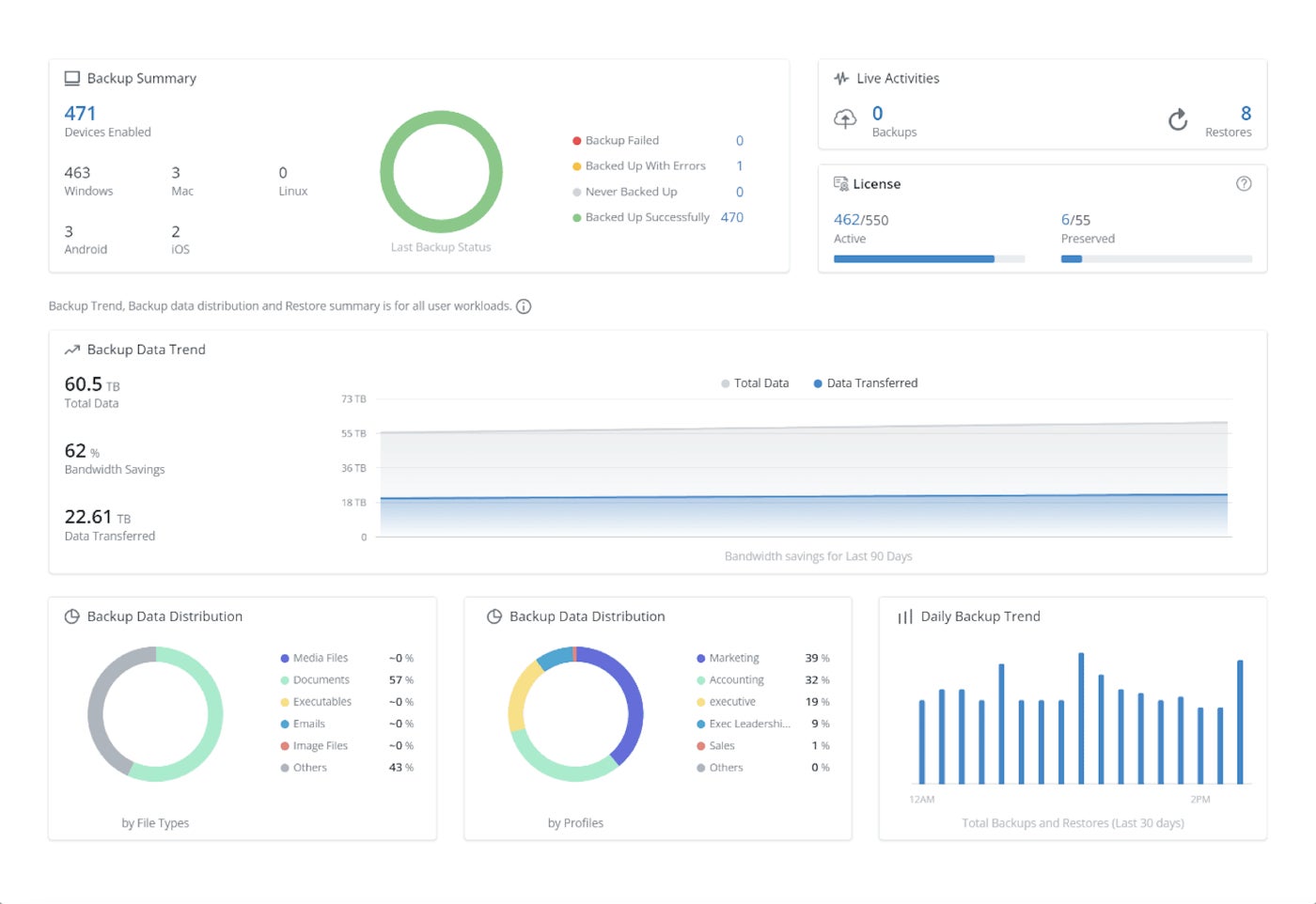
Task: Toggle the Data Transferred legend item
Action: pyautogui.click(x=866, y=383)
